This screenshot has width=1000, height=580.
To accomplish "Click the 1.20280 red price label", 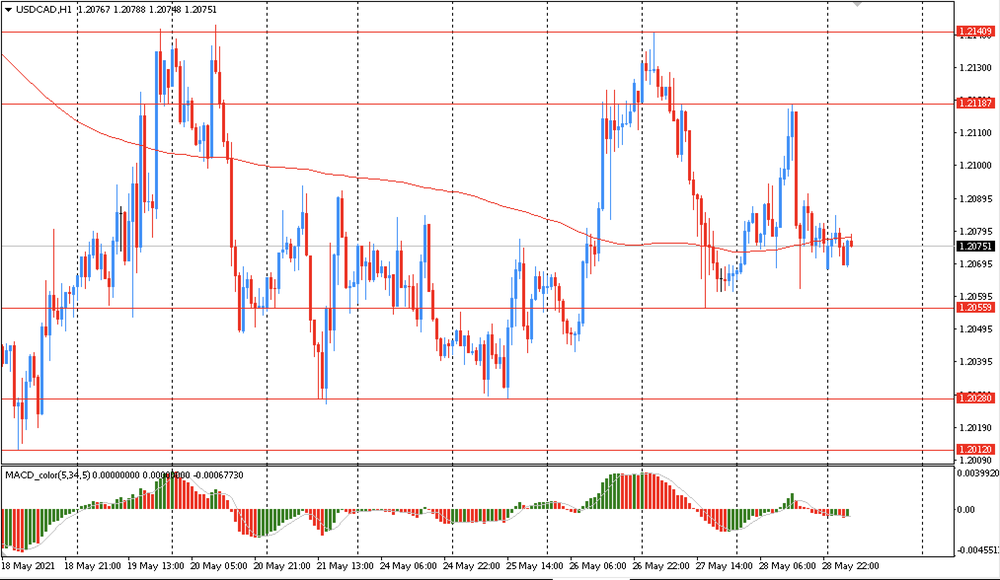I will 975,399.
